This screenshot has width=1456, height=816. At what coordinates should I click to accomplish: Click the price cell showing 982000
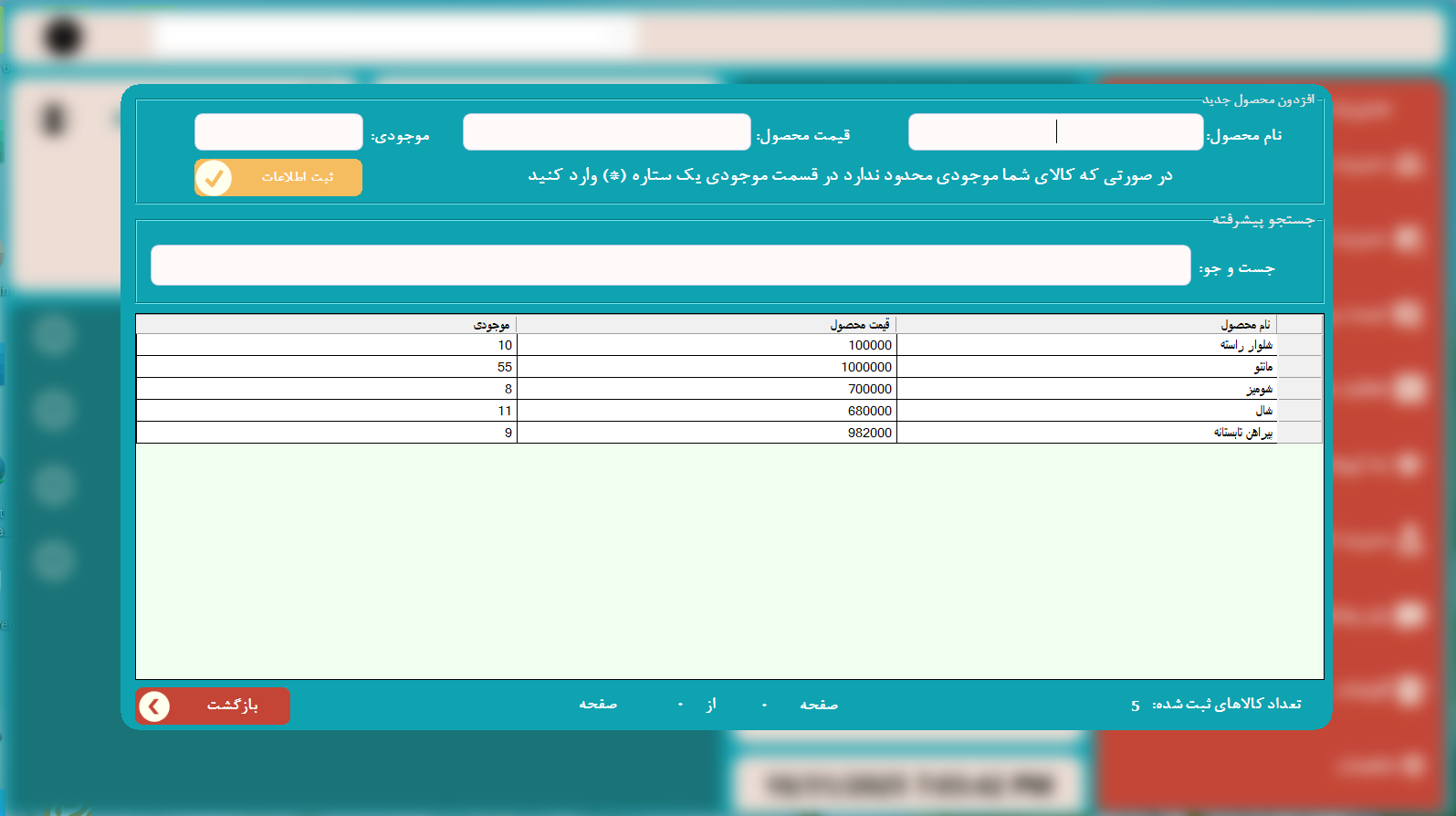pos(707,433)
